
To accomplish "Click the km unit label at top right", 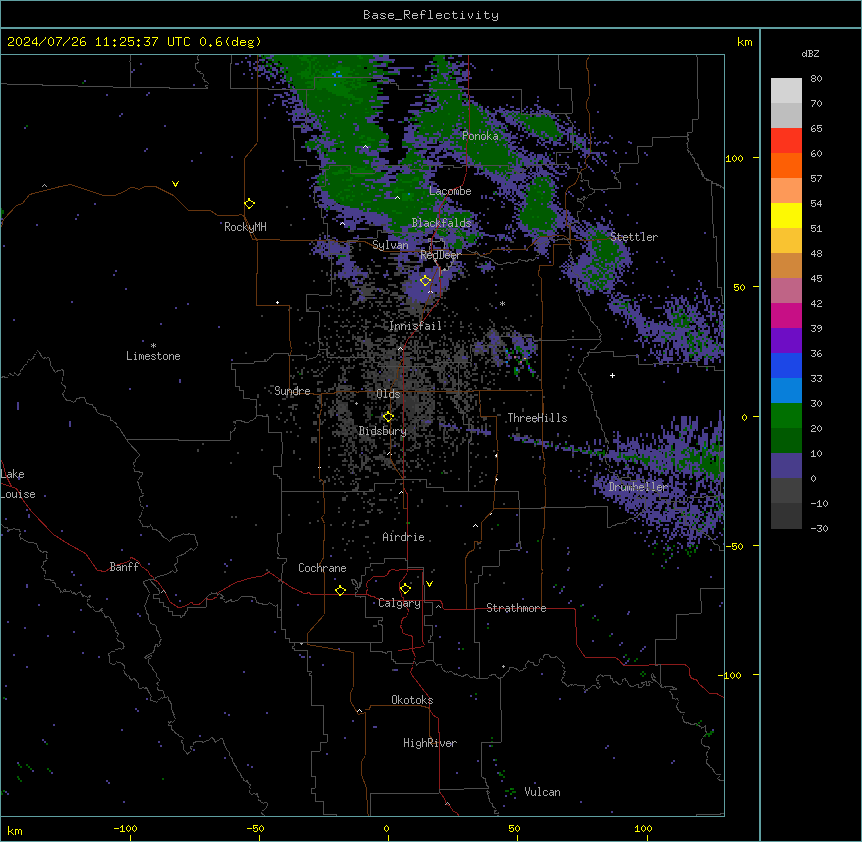I will pyautogui.click(x=744, y=42).
